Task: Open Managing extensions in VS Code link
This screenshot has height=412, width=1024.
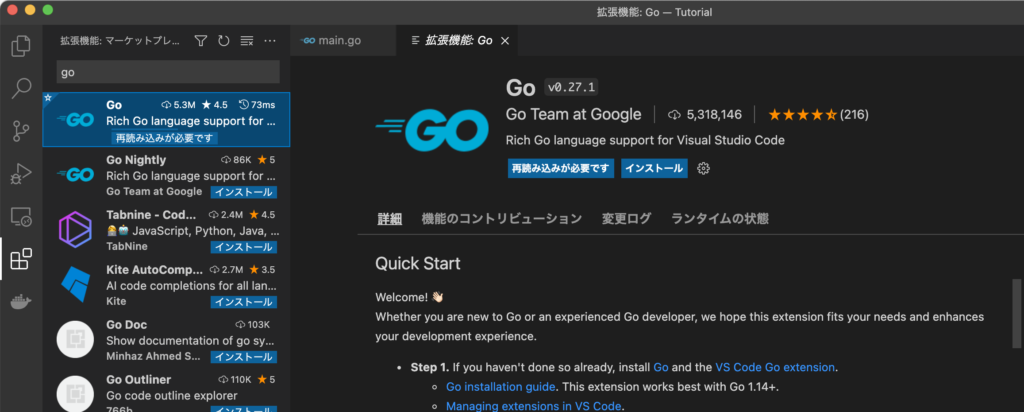Action: (x=534, y=406)
